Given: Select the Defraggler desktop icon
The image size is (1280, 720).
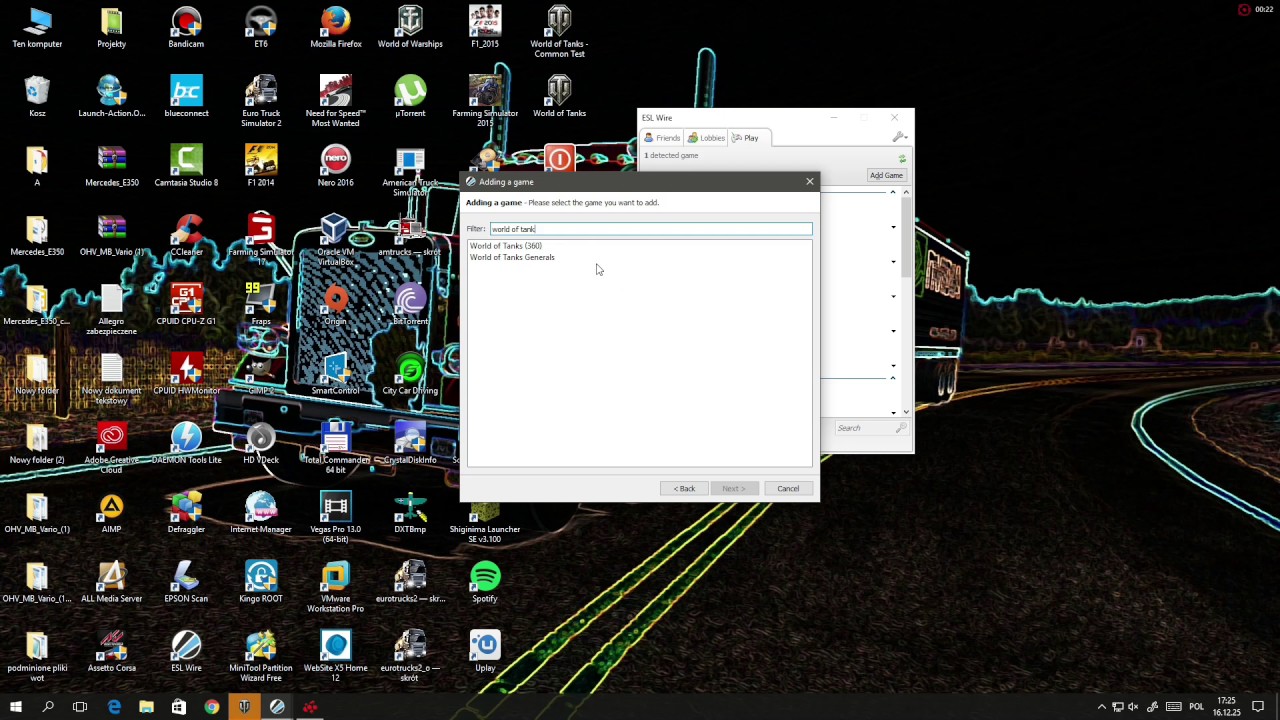Looking at the screenshot, I should 186,513.
